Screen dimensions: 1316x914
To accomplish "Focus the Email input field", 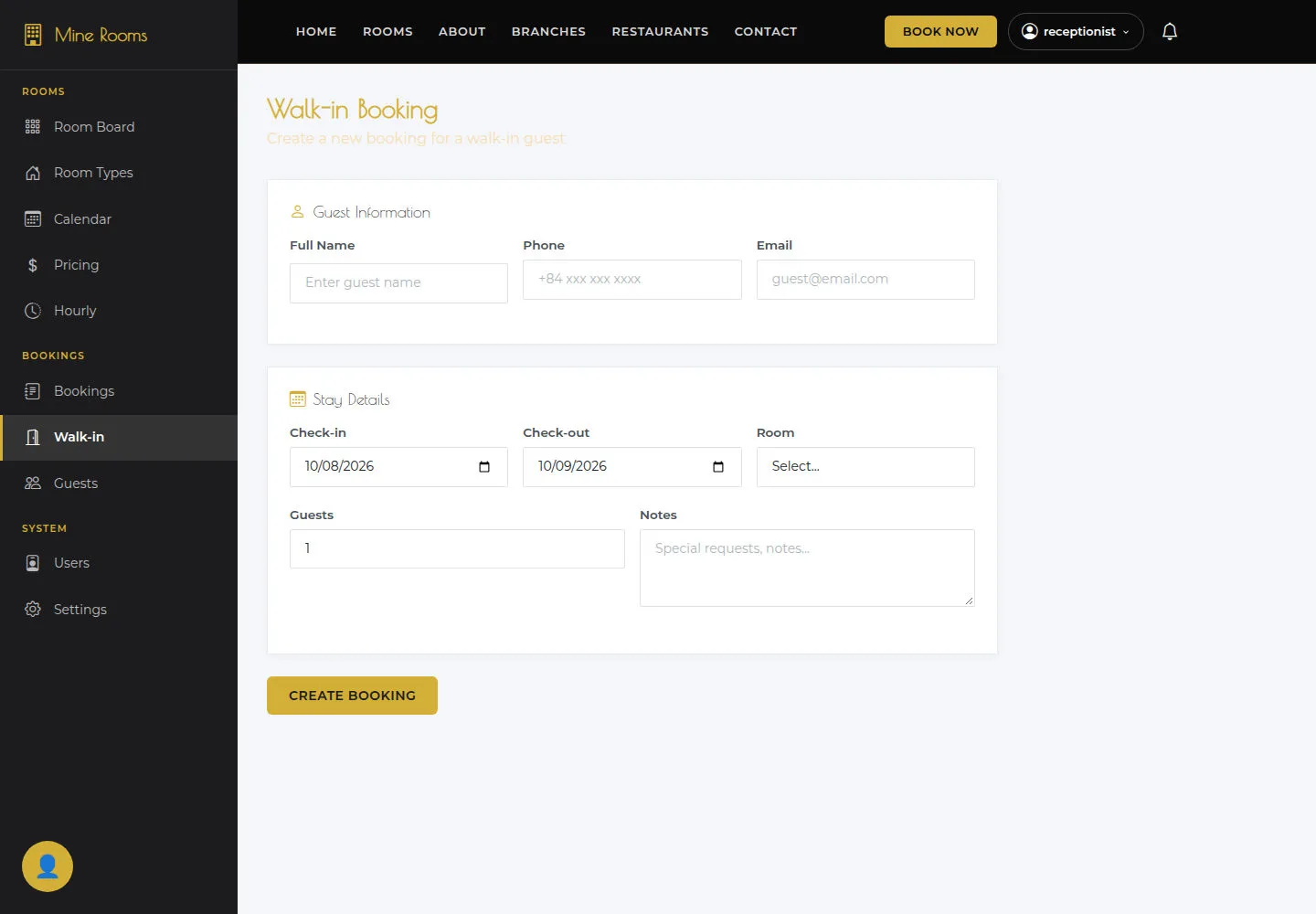I will 865,280.
